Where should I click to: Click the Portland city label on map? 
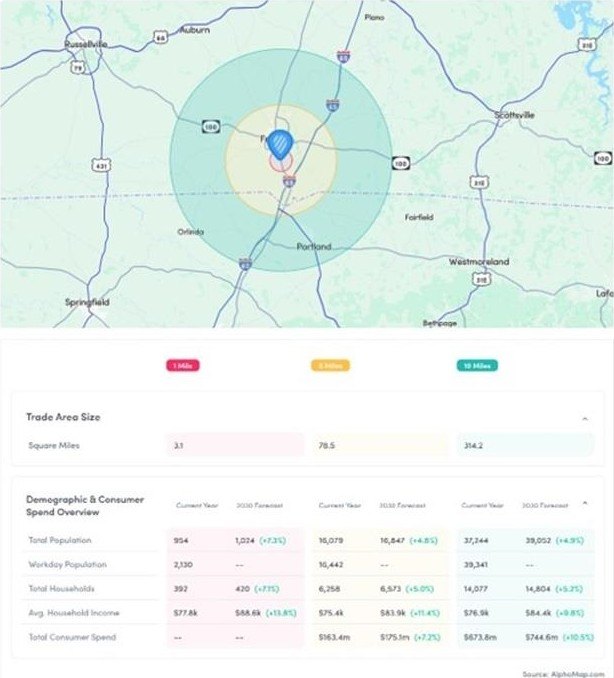pos(313,246)
